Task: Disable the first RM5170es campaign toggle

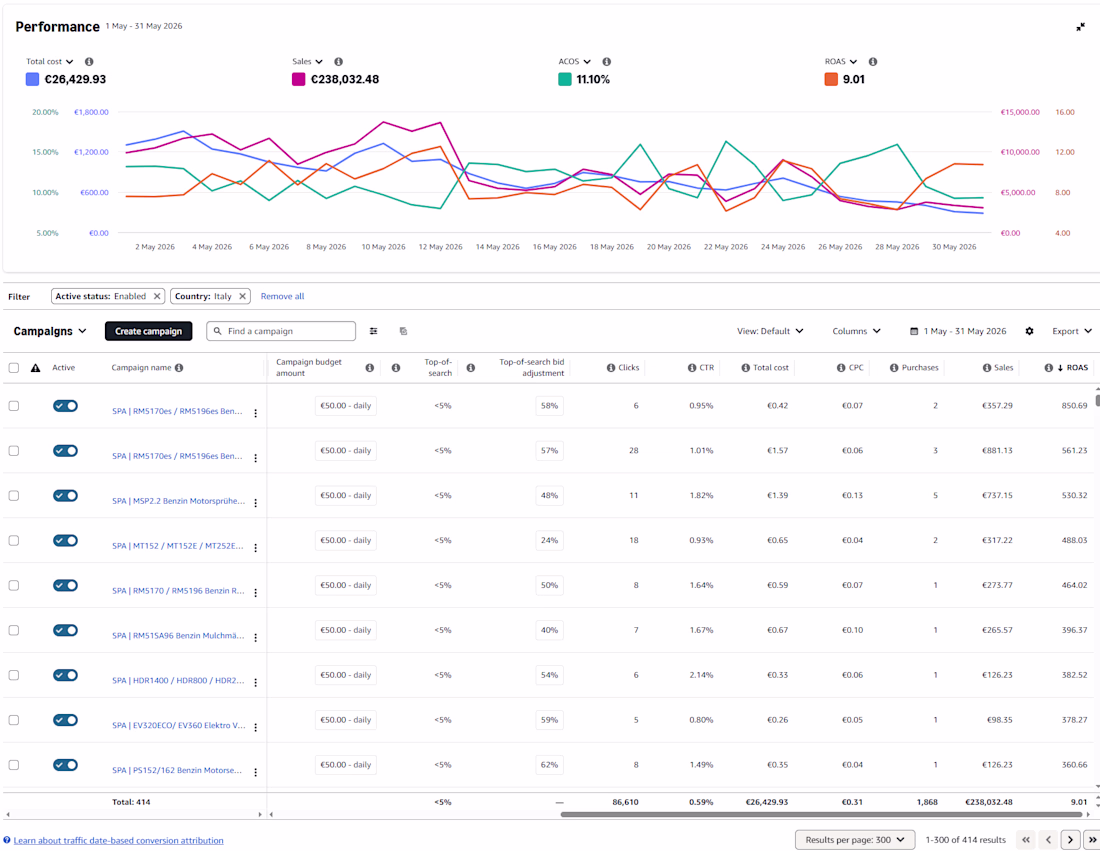Action: 65,406
